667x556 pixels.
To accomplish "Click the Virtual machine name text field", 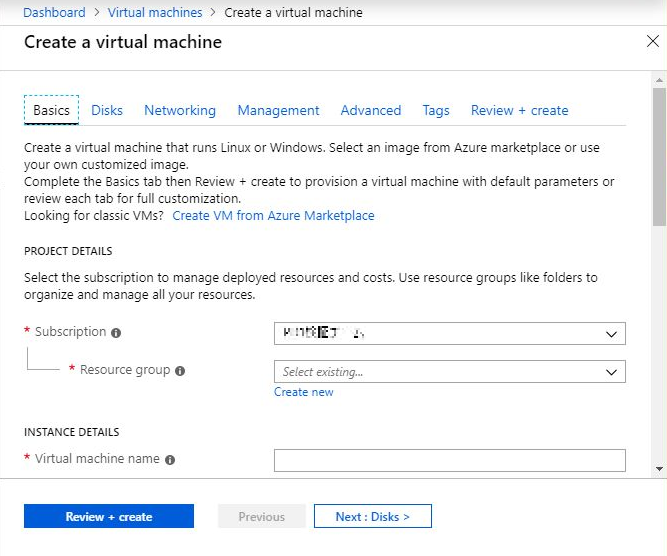I will tap(449, 460).
